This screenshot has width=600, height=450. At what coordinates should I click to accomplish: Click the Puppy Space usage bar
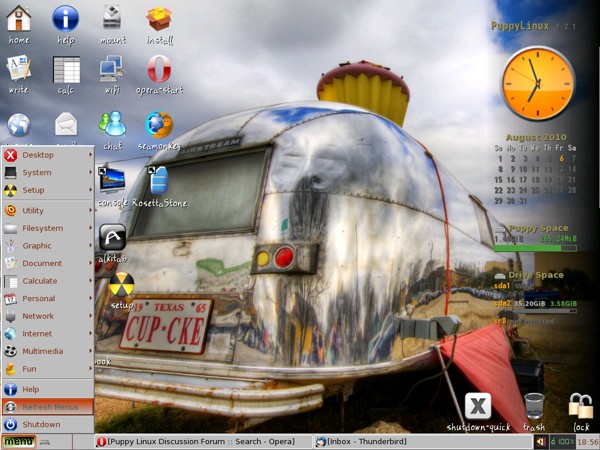pyautogui.click(x=535, y=248)
